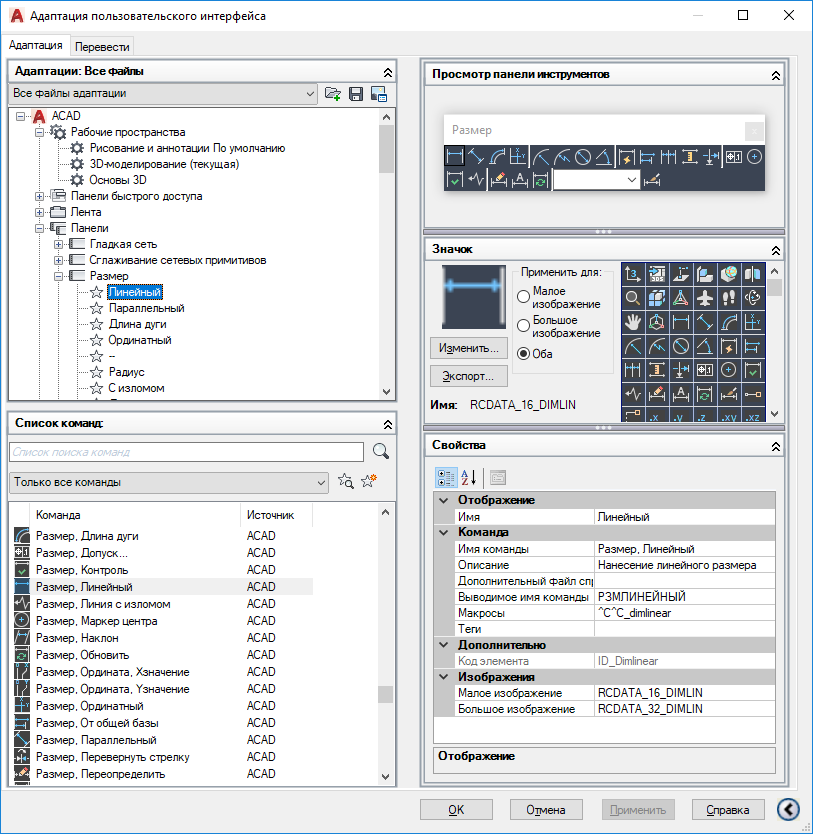The image size is (813, 834).
Task: Switch to the Адаптация tab
Action: (36, 45)
